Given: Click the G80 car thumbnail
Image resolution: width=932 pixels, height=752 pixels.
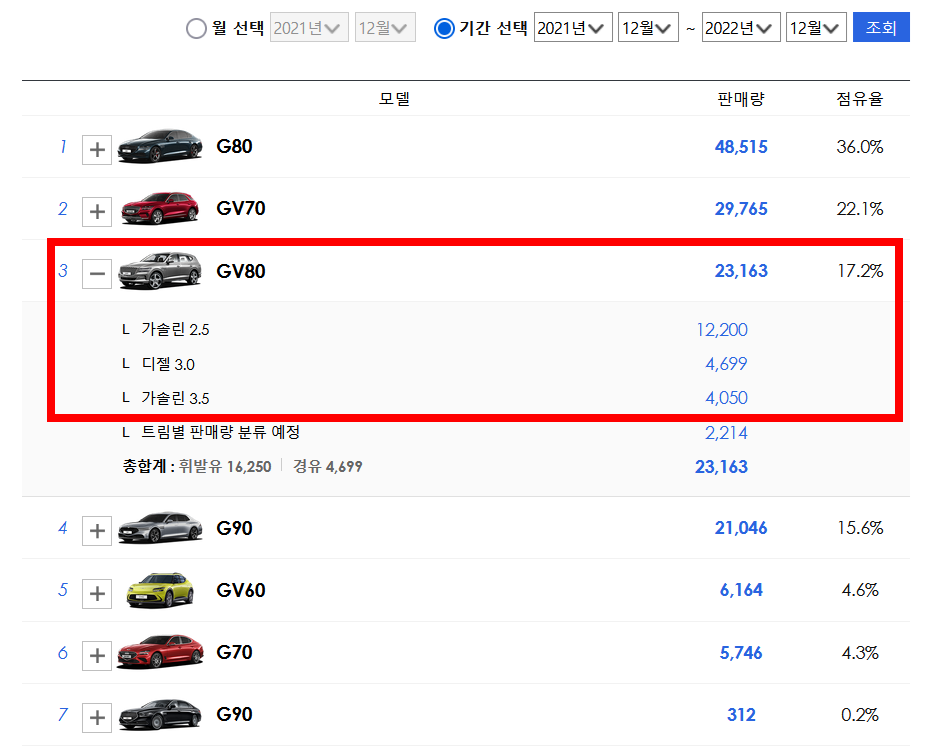Looking at the screenshot, I should tap(160, 146).
